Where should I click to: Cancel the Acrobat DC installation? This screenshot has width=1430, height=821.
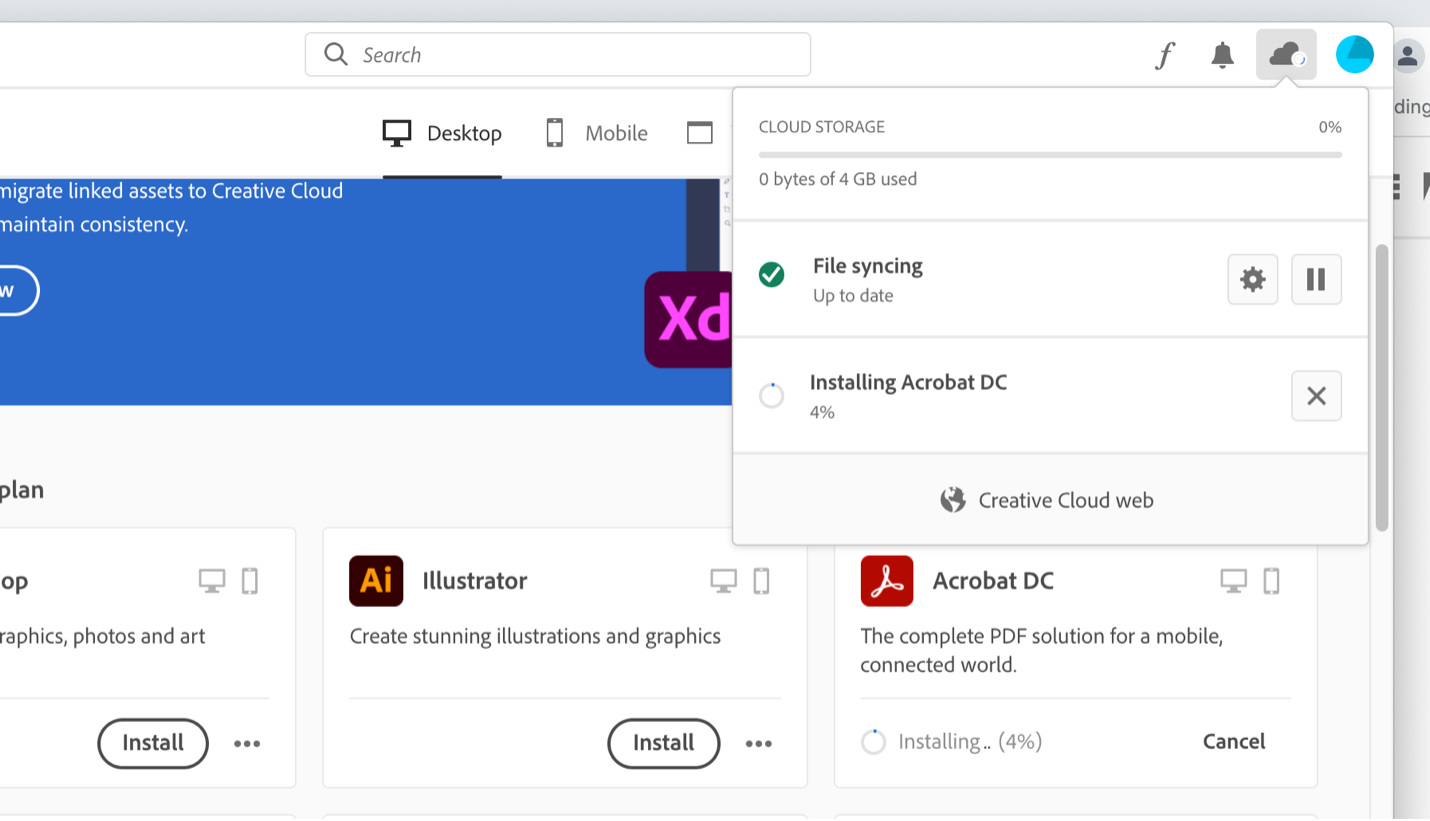[1234, 741]
